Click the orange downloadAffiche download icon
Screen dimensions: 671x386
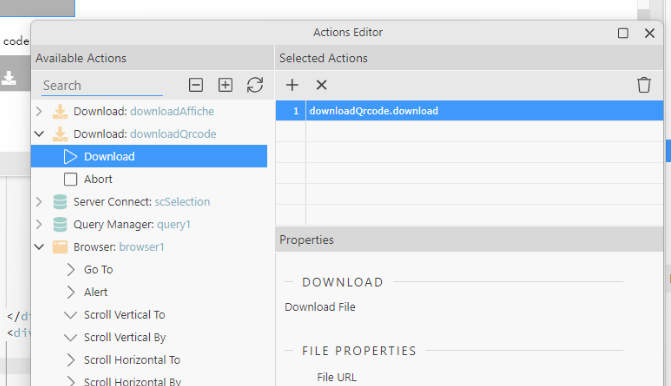click(60, 111)
